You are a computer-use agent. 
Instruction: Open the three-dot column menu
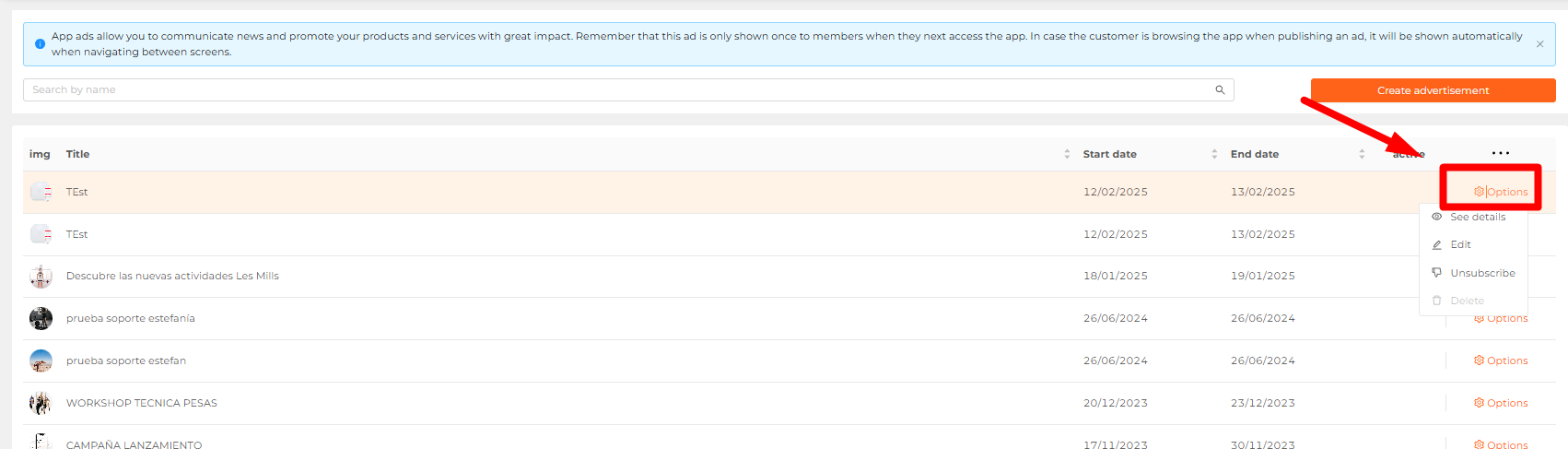pyautogui.click(x=1501, y=153)
